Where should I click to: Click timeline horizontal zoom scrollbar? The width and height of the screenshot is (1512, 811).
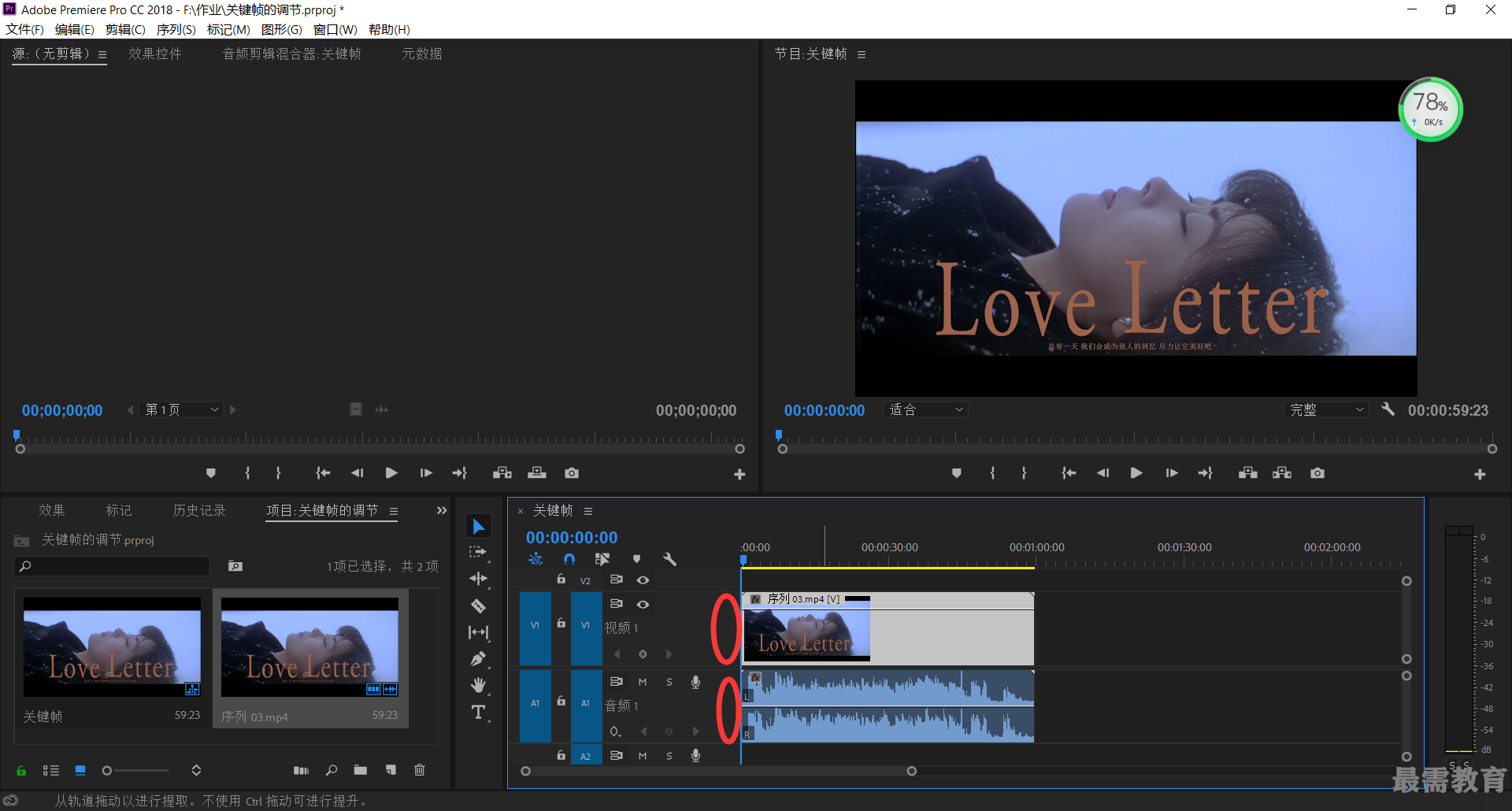[718, 772]
